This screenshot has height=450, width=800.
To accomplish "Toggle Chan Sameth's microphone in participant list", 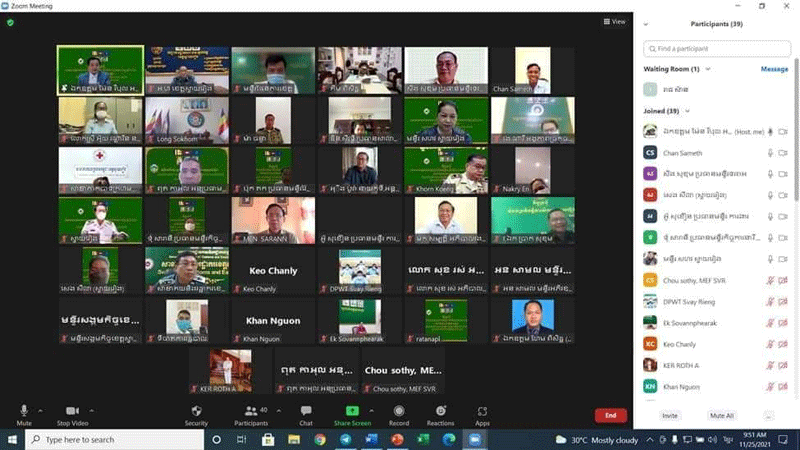I will click(770, 152).
